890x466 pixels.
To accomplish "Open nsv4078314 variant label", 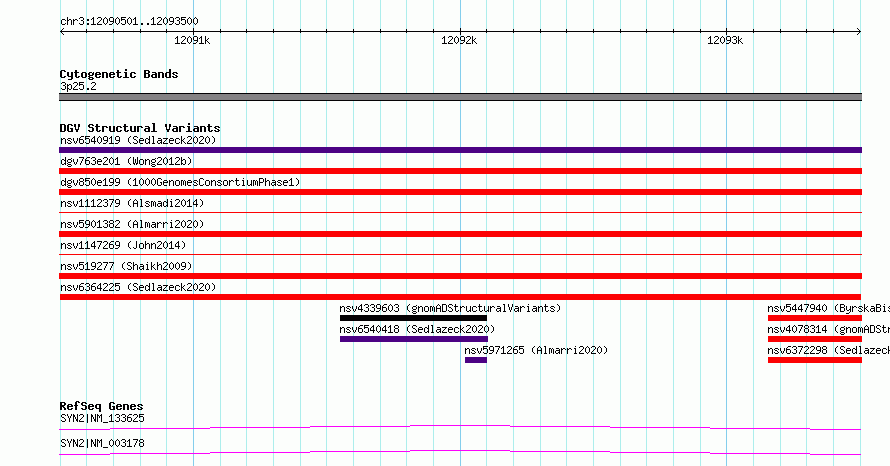I will [x=828, y=329].
